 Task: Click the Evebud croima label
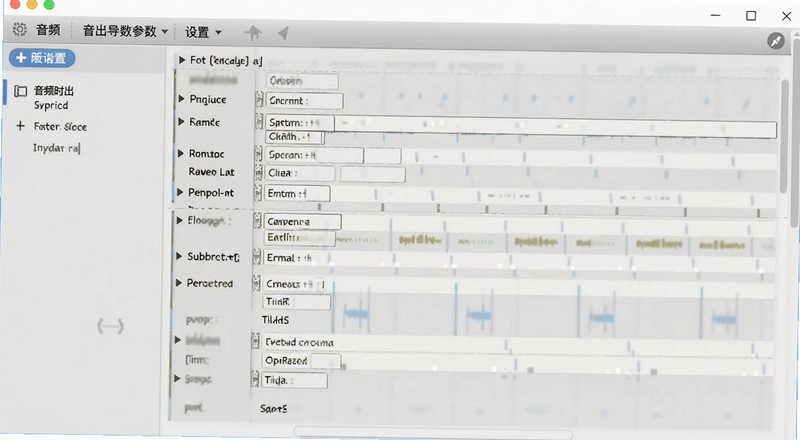(299, 342)
